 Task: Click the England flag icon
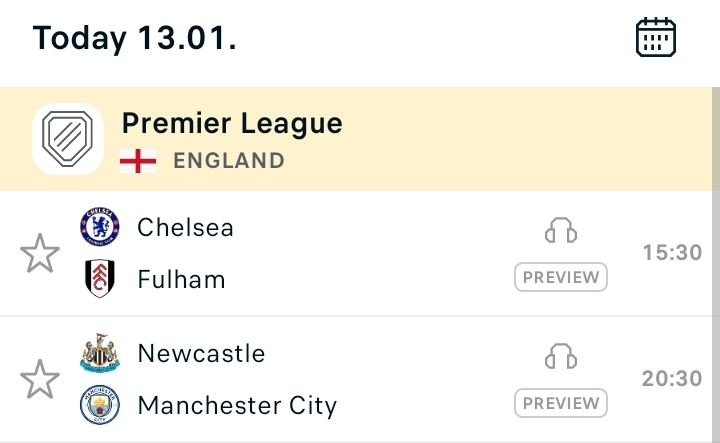click(x=138, y=161)
